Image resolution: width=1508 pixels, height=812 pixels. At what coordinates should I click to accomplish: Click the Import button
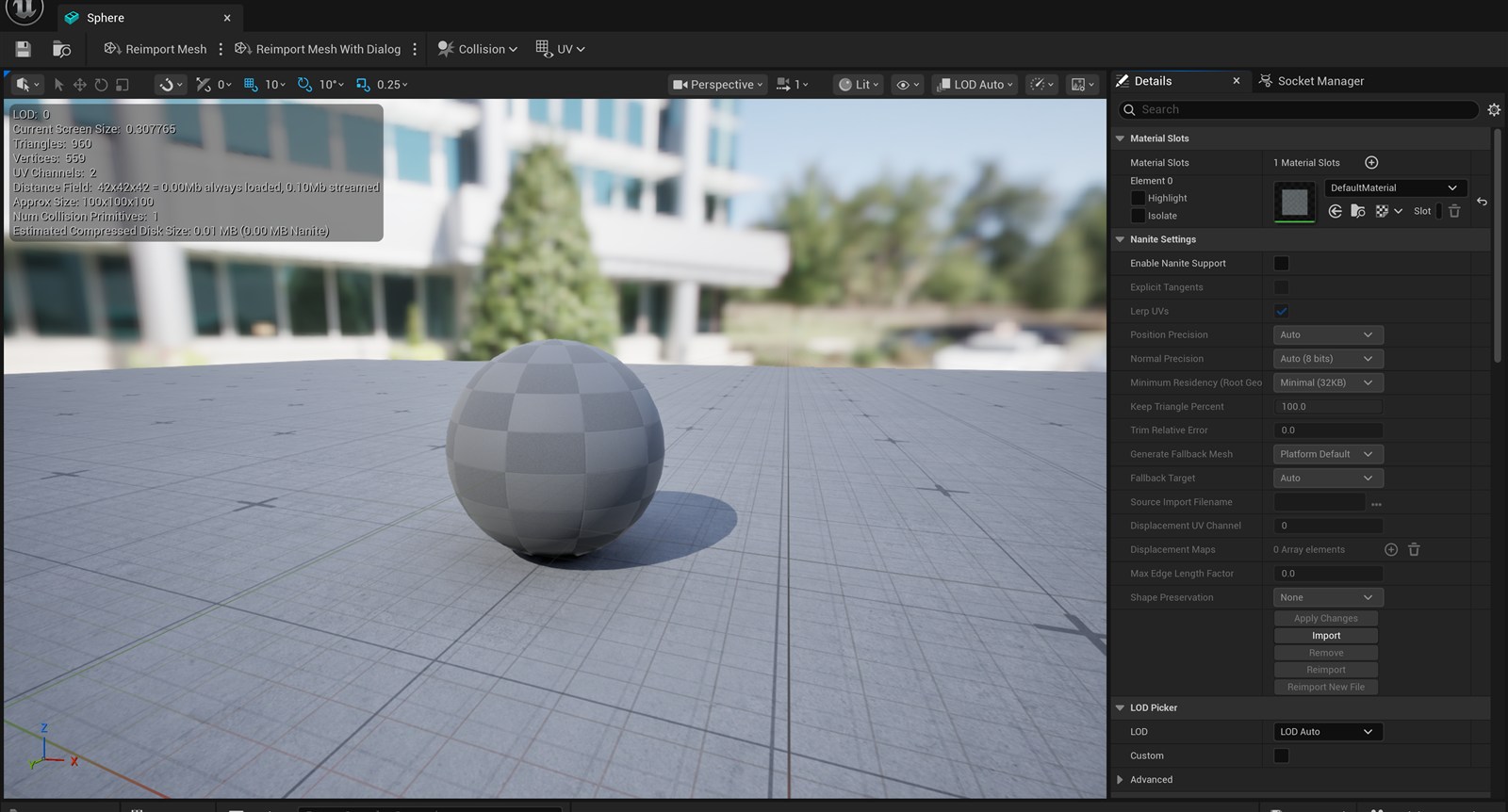(1326, 636)
